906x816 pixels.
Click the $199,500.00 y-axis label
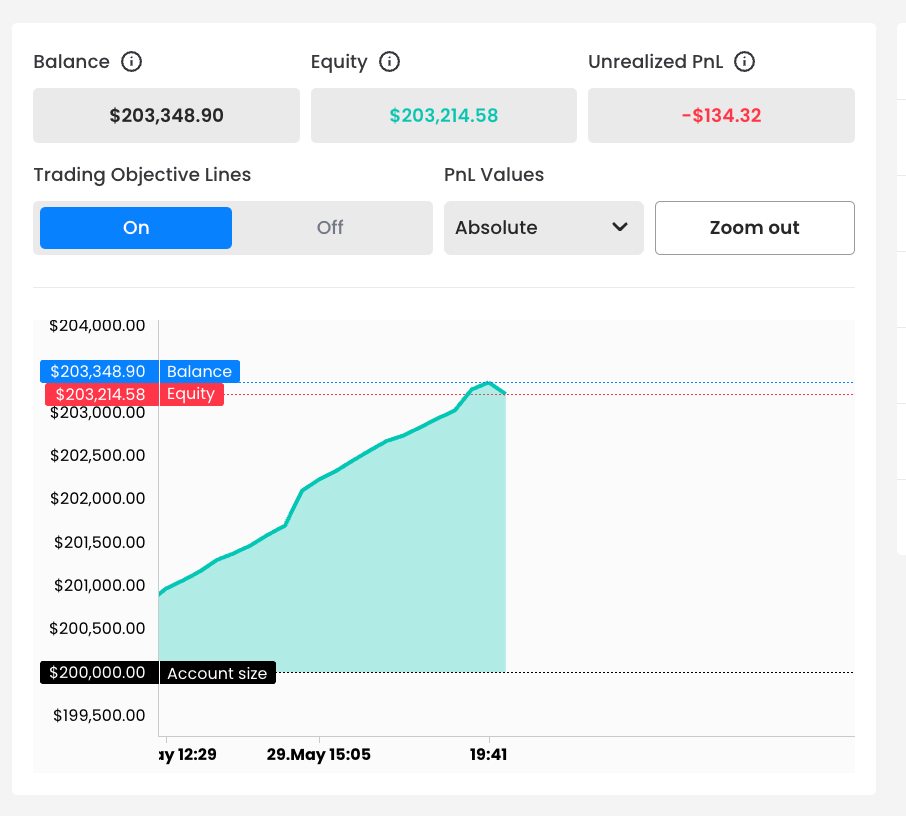point(97,715)
